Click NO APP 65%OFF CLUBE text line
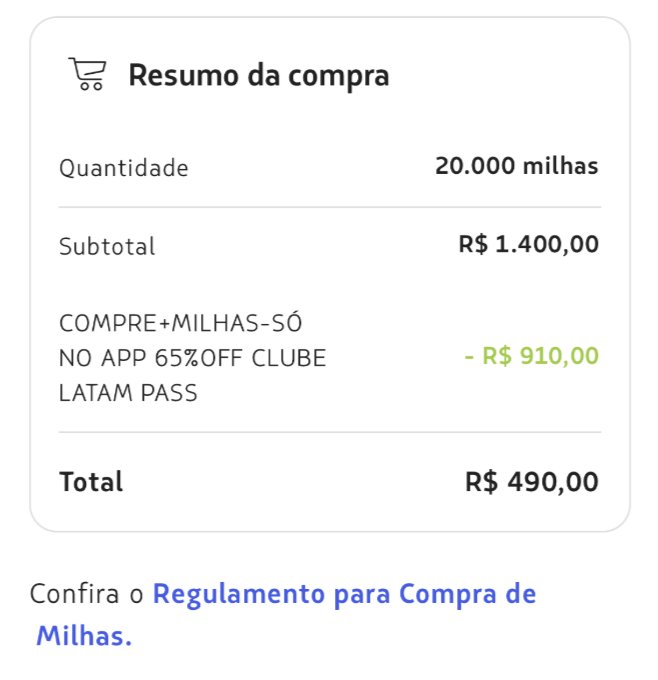Screen dimensions: 658x680 click(192, 358)
